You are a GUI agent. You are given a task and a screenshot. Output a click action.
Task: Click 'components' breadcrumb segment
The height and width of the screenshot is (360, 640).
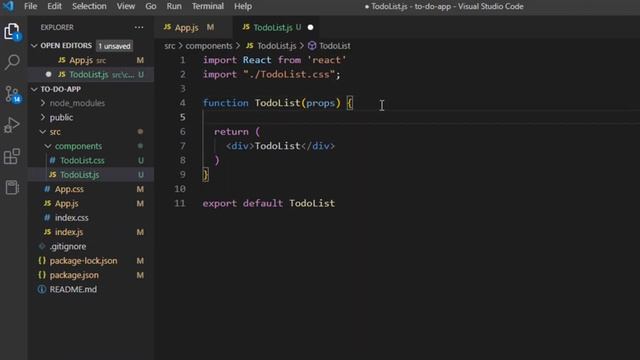point(209,46)
